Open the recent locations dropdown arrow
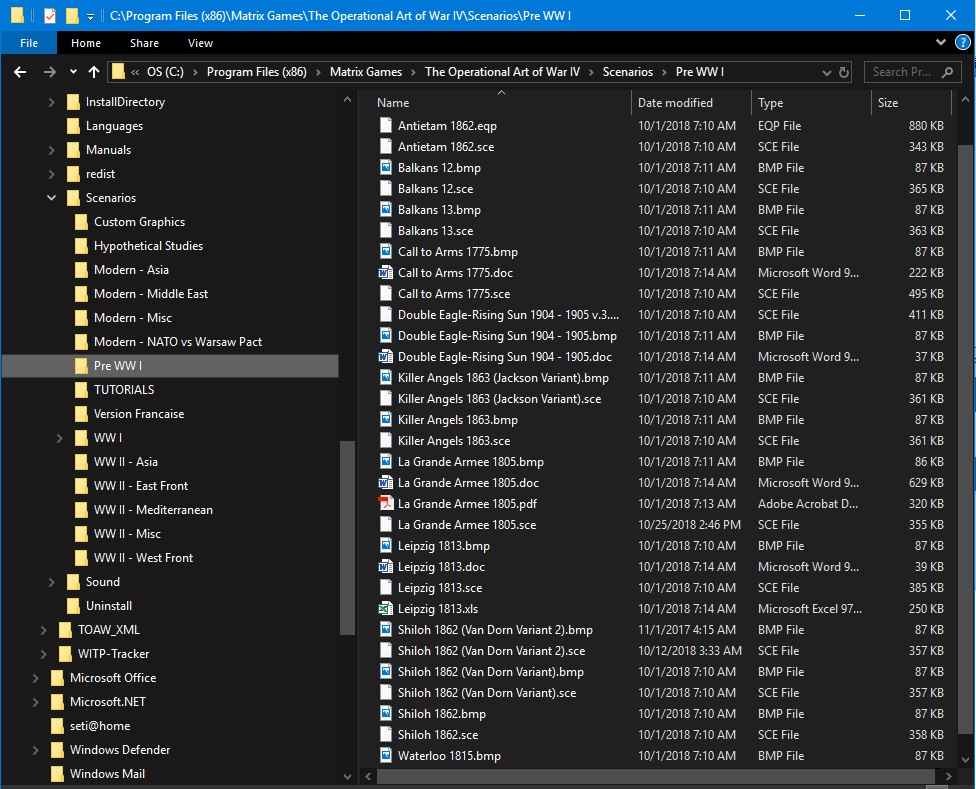 pyautogui.click(x=73, y=72)
